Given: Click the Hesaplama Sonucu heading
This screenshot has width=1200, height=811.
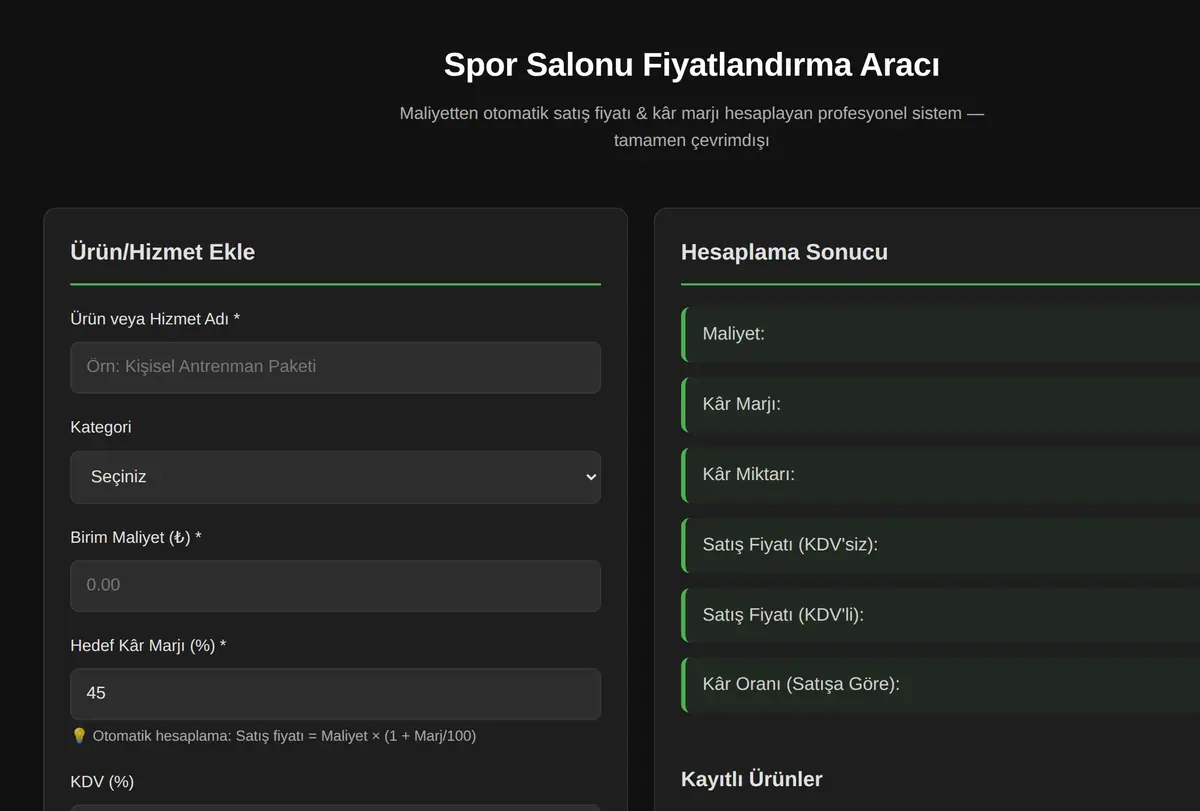Looking at the screenshot, I should pyautogui.click(x=784, y=252).
